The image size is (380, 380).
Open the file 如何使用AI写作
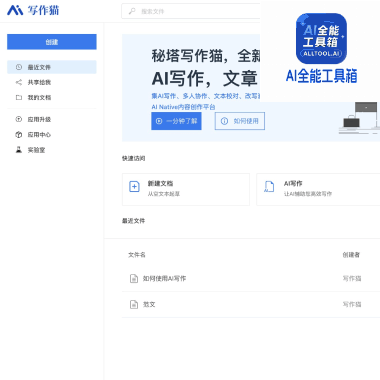pyautogui.click(x=164, y=278)
